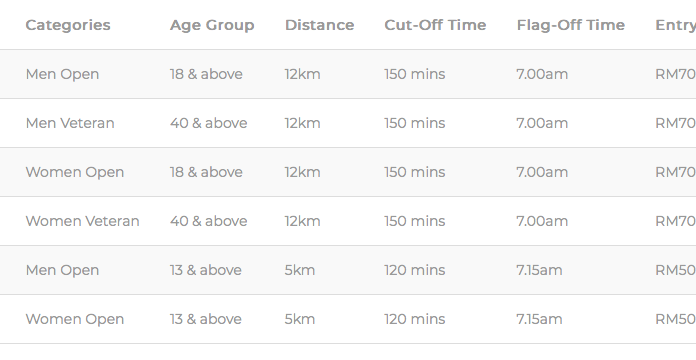This screenshot has height=360, width=696.
Task: Select the Women Veteran category cell
Action: pyautogui.click(x=83, y=221)
